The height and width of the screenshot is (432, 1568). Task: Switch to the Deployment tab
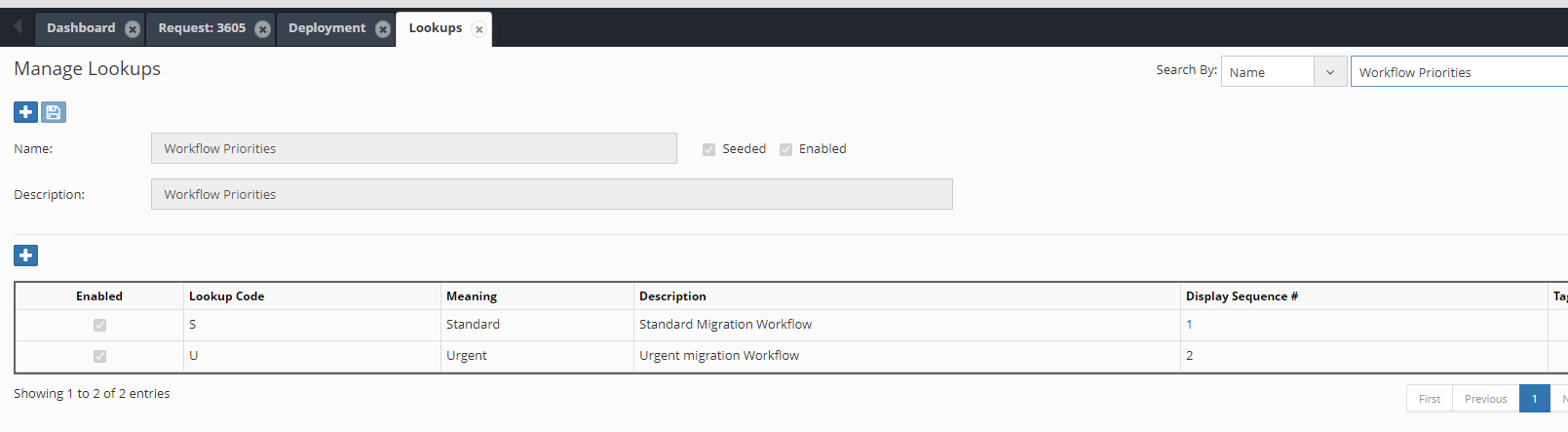pos(326,28)
